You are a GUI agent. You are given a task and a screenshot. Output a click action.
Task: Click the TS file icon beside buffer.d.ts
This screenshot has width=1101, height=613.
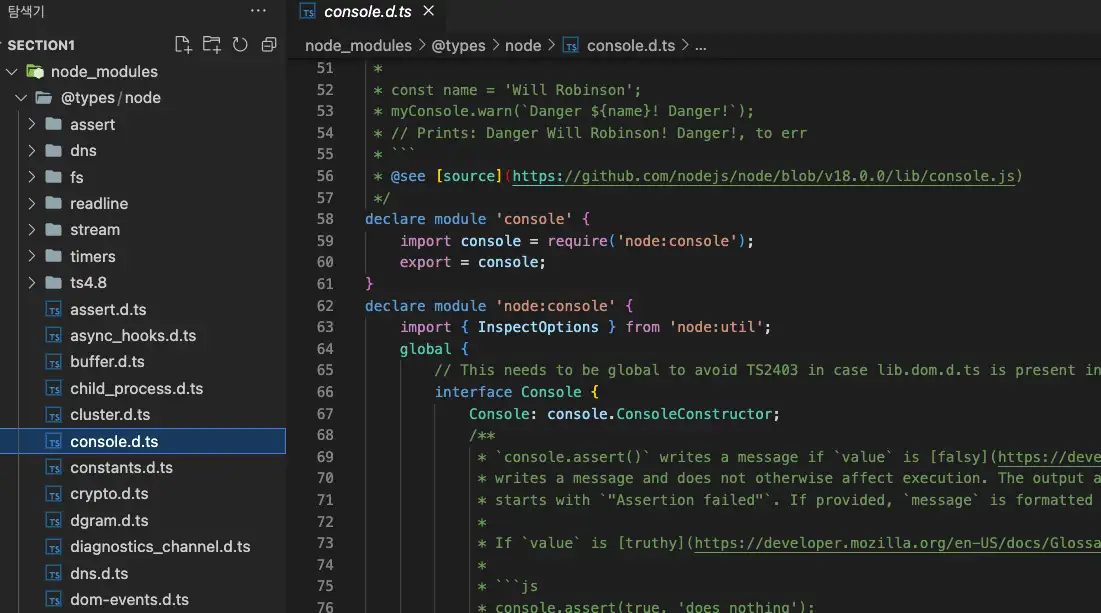54,362
